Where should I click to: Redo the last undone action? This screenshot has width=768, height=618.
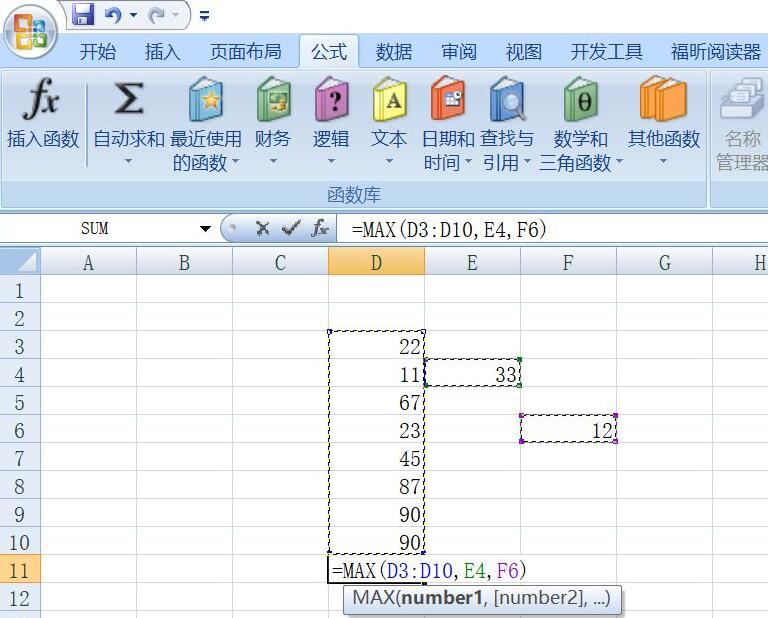coord(156,15)
